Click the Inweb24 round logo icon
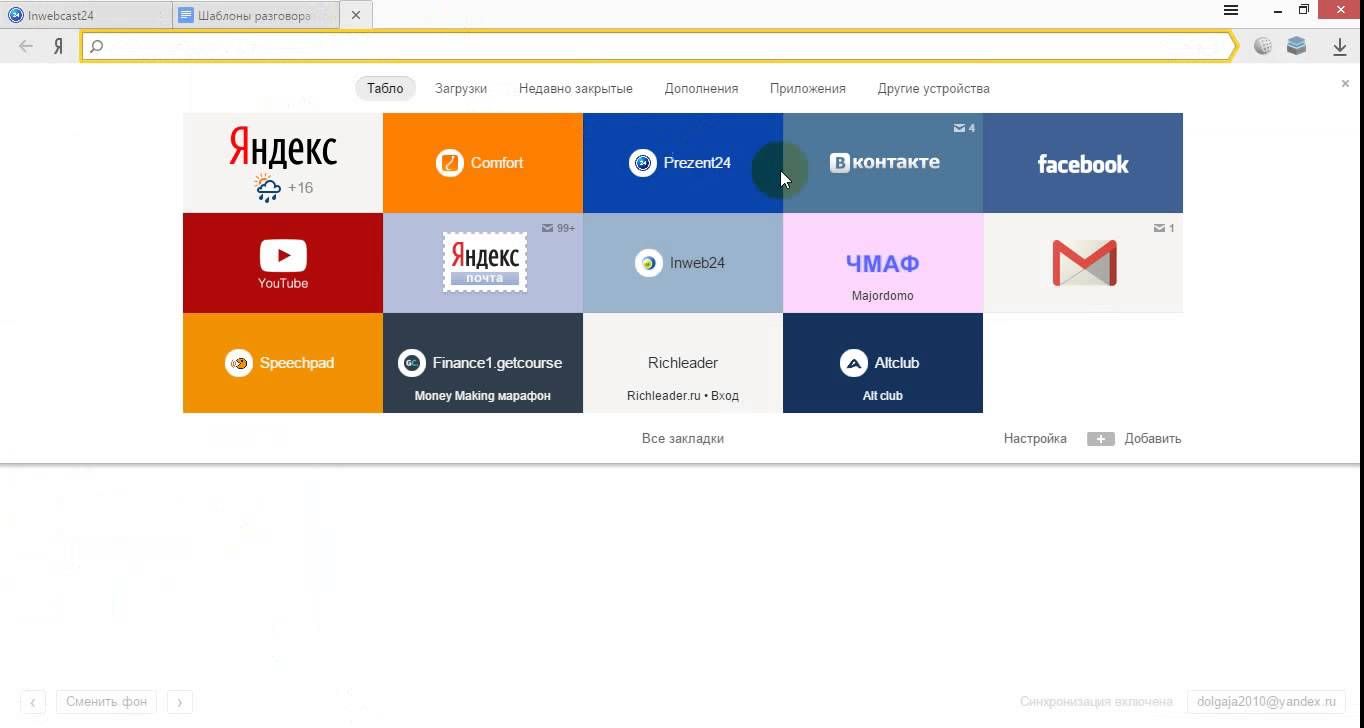1364x728 pixels. pyautogui.click(x=649, y=263)
